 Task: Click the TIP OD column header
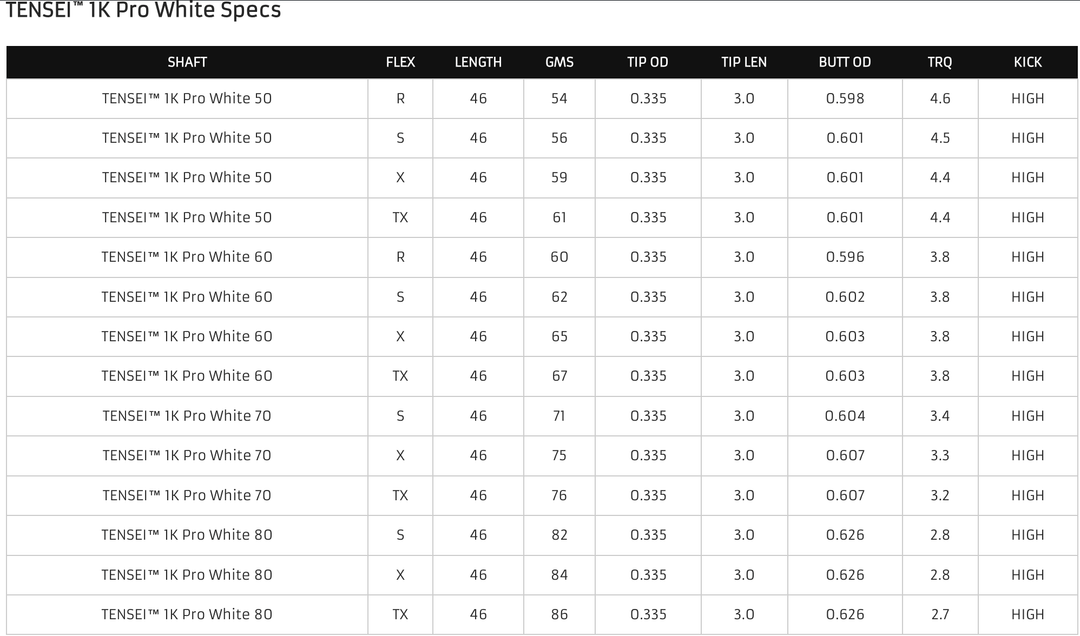click(x=648, y=62)
